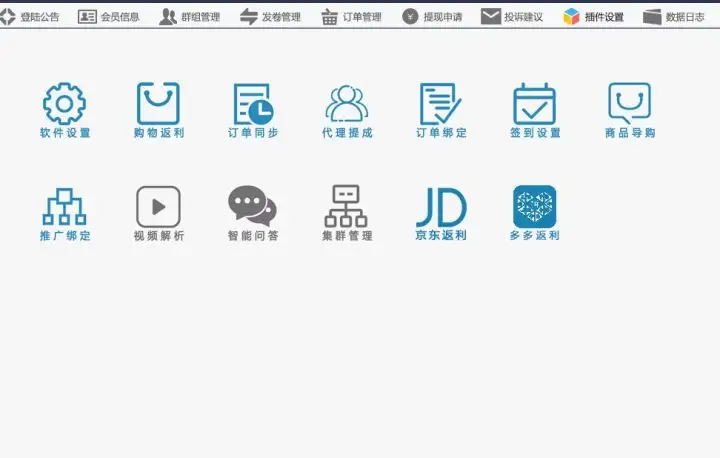
Task: Open the JD 京东返利 icon
Action: (441, 207)
